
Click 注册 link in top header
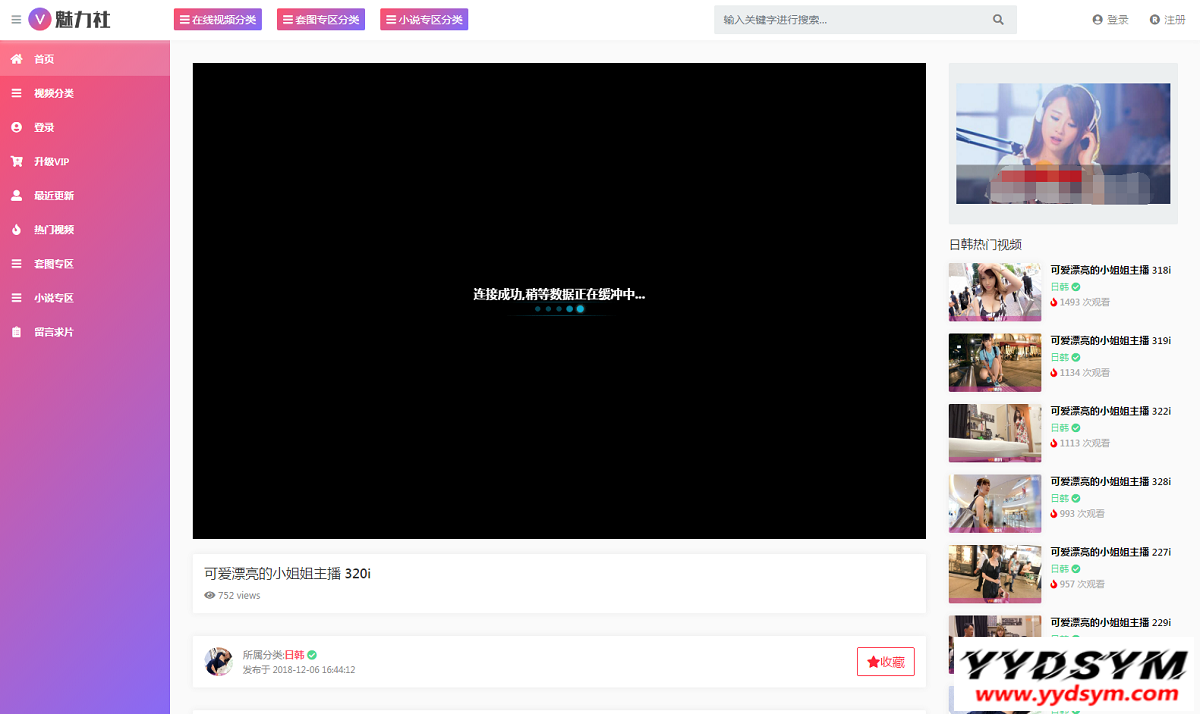pyautogui.click(x=1168, y=20)
